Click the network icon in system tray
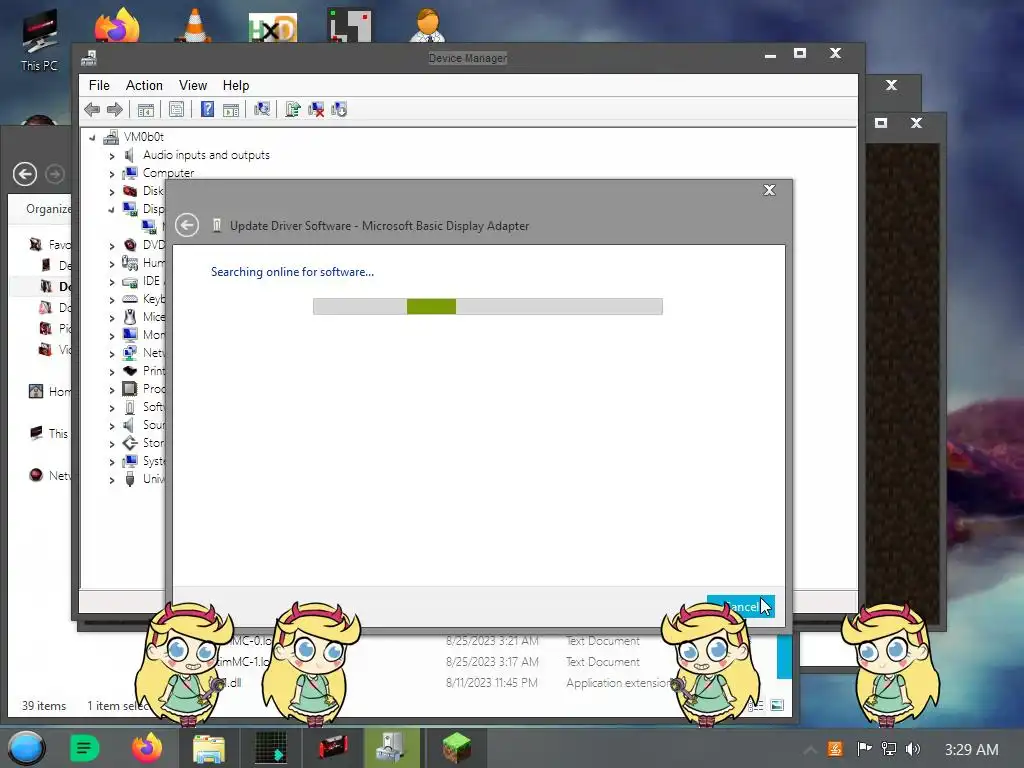The image size is (1024, 768). pyautogui.click(x=889, y=749)
